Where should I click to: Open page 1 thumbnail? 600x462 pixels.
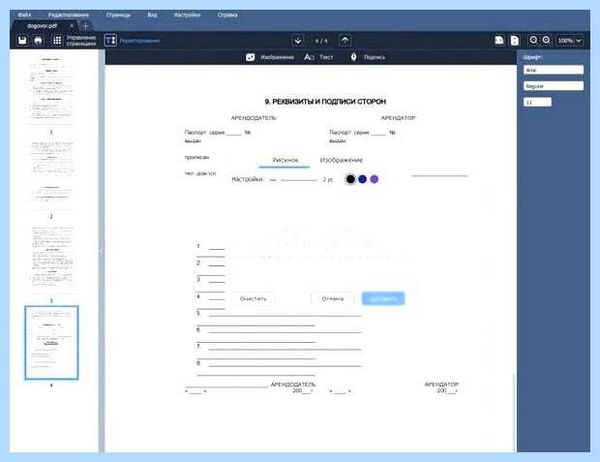tap(51, 89)
